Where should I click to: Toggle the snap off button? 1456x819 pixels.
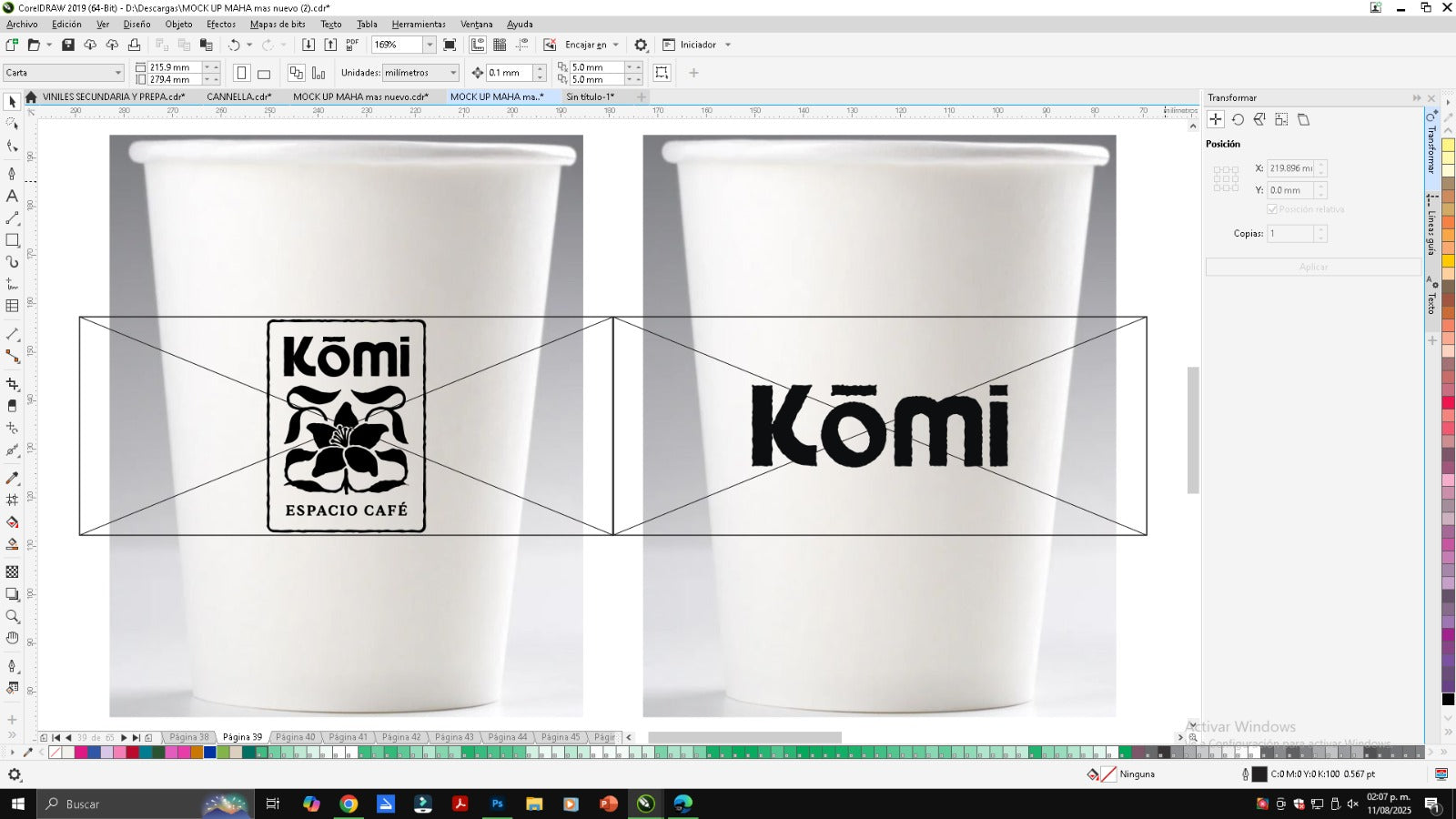[550, 45]
